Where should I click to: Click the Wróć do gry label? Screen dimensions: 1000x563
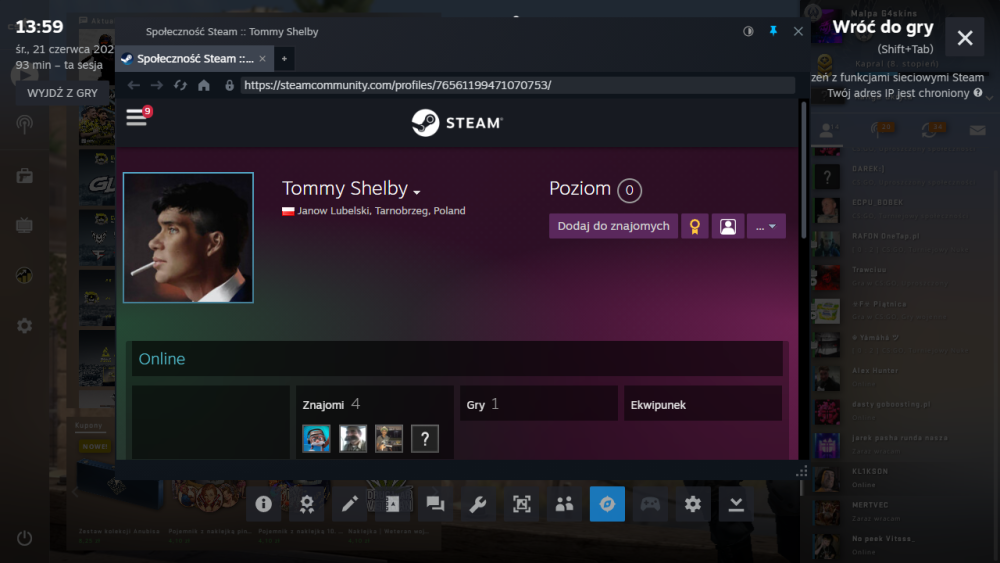click(x=883, y=27)
